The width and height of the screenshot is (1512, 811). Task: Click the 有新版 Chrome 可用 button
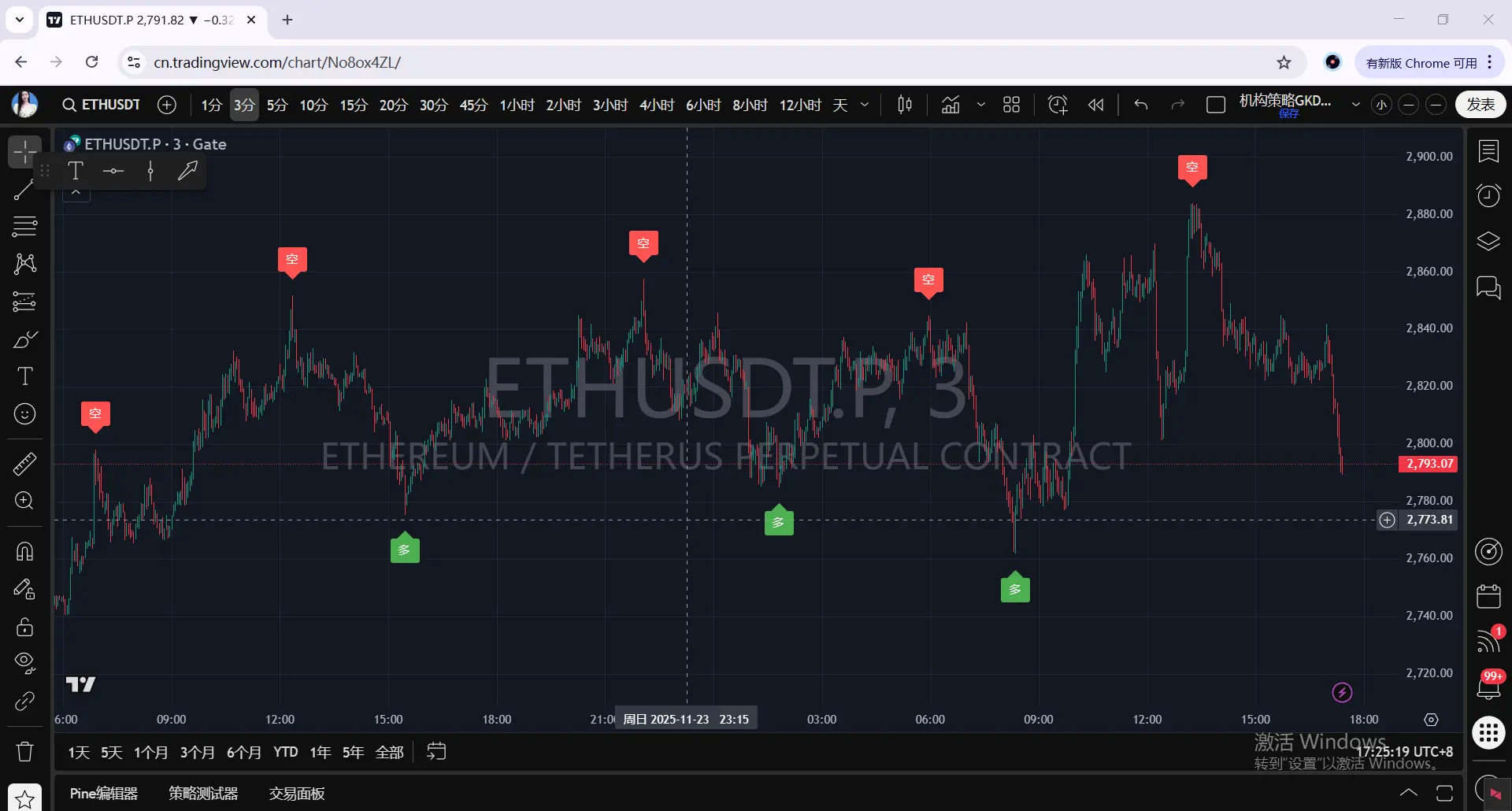point(1421,63)
